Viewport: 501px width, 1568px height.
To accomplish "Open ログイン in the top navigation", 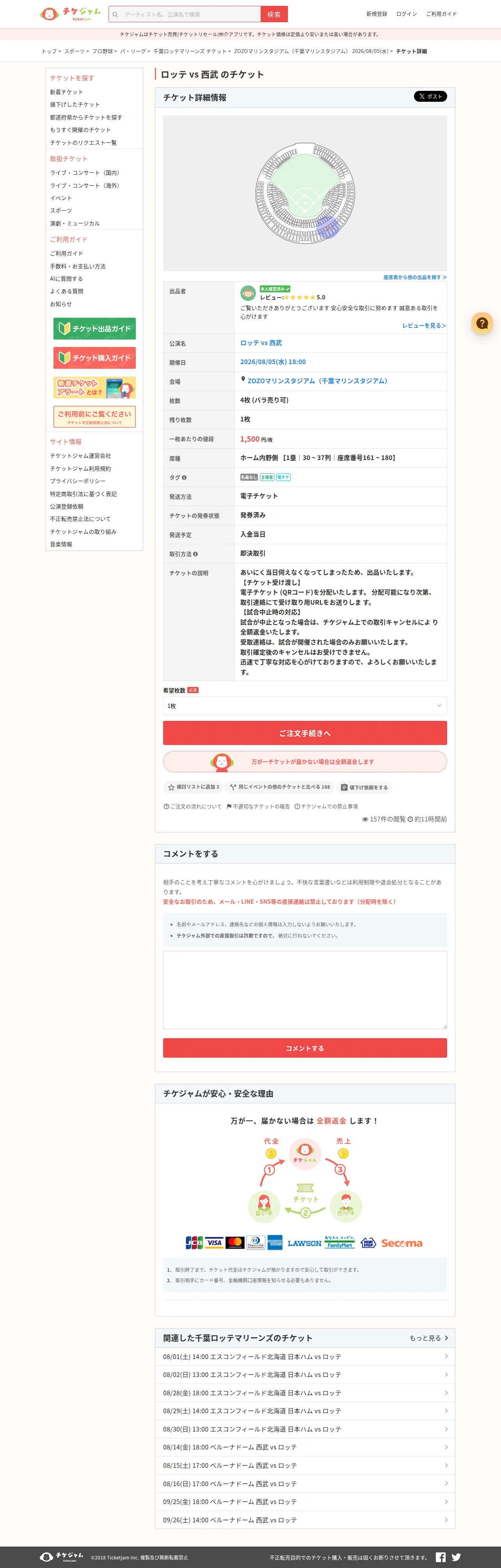I will [x=407, y=14].
